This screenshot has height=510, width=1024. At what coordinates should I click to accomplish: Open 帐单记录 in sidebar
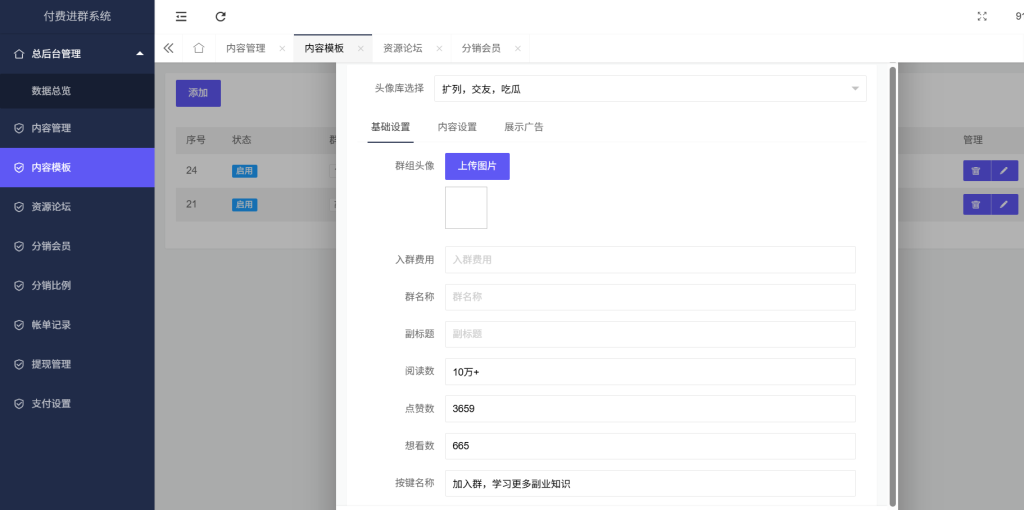click(x=77, y=325)
